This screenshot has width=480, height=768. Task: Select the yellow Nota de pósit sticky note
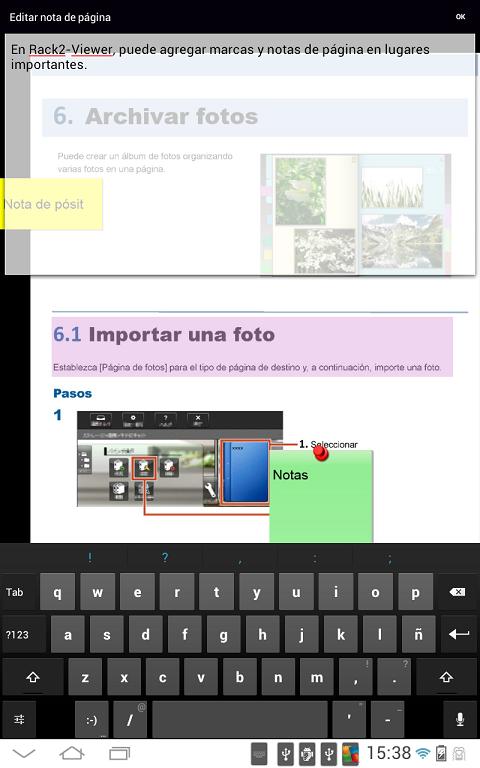51,204
